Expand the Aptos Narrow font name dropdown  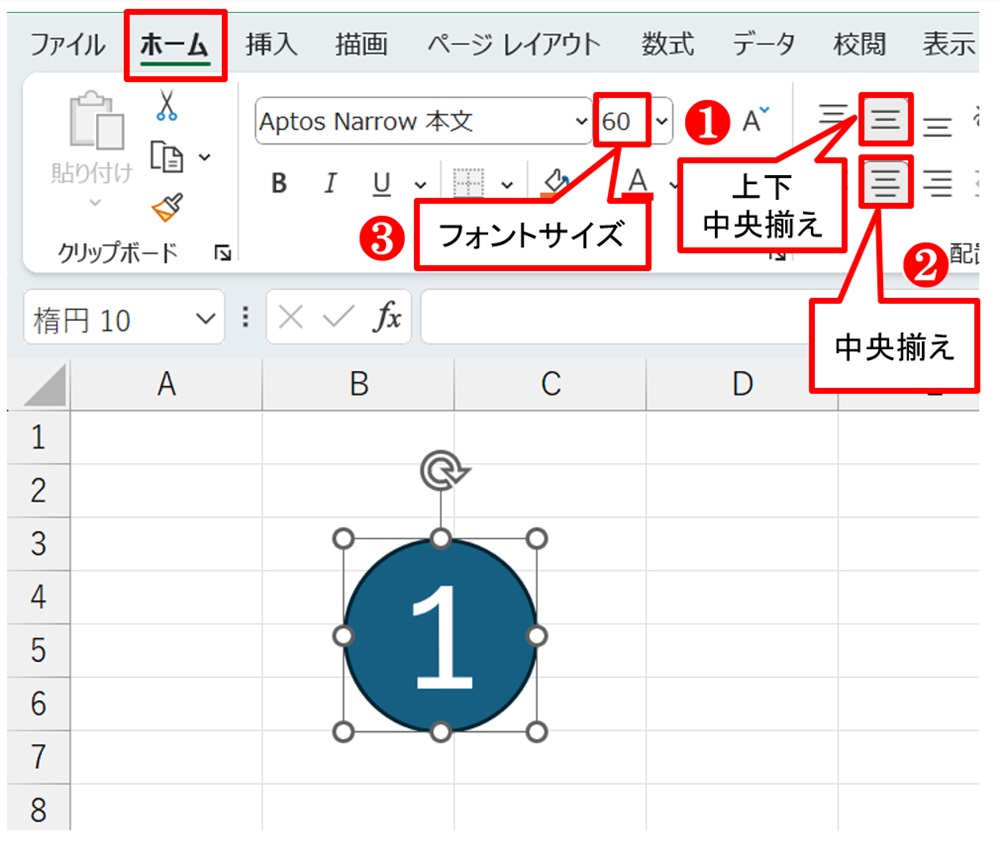point(582,122)
